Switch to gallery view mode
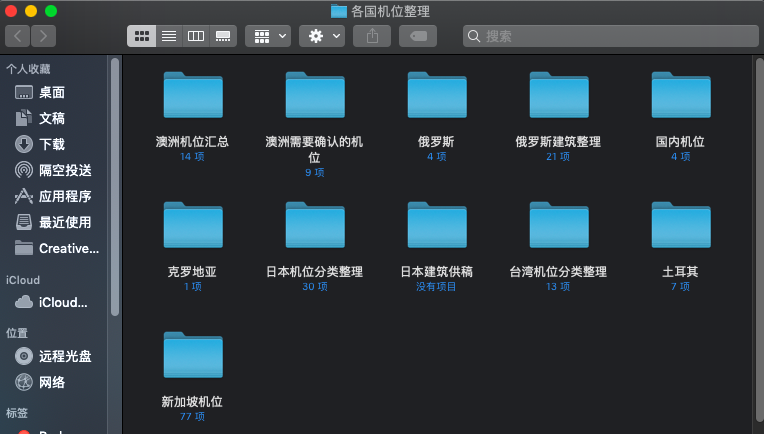The height and width of the screenshot is (434, 764). 223,36
